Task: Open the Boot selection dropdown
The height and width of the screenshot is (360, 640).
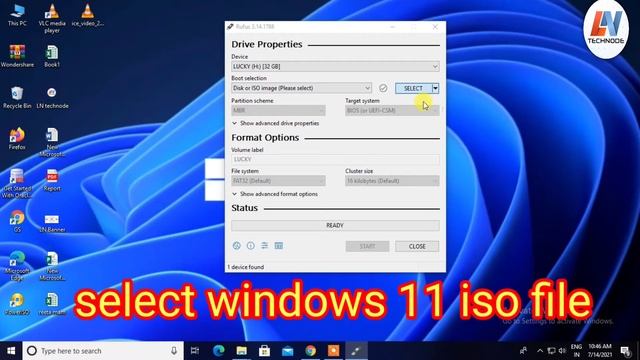Action: [x=301, y=88]
